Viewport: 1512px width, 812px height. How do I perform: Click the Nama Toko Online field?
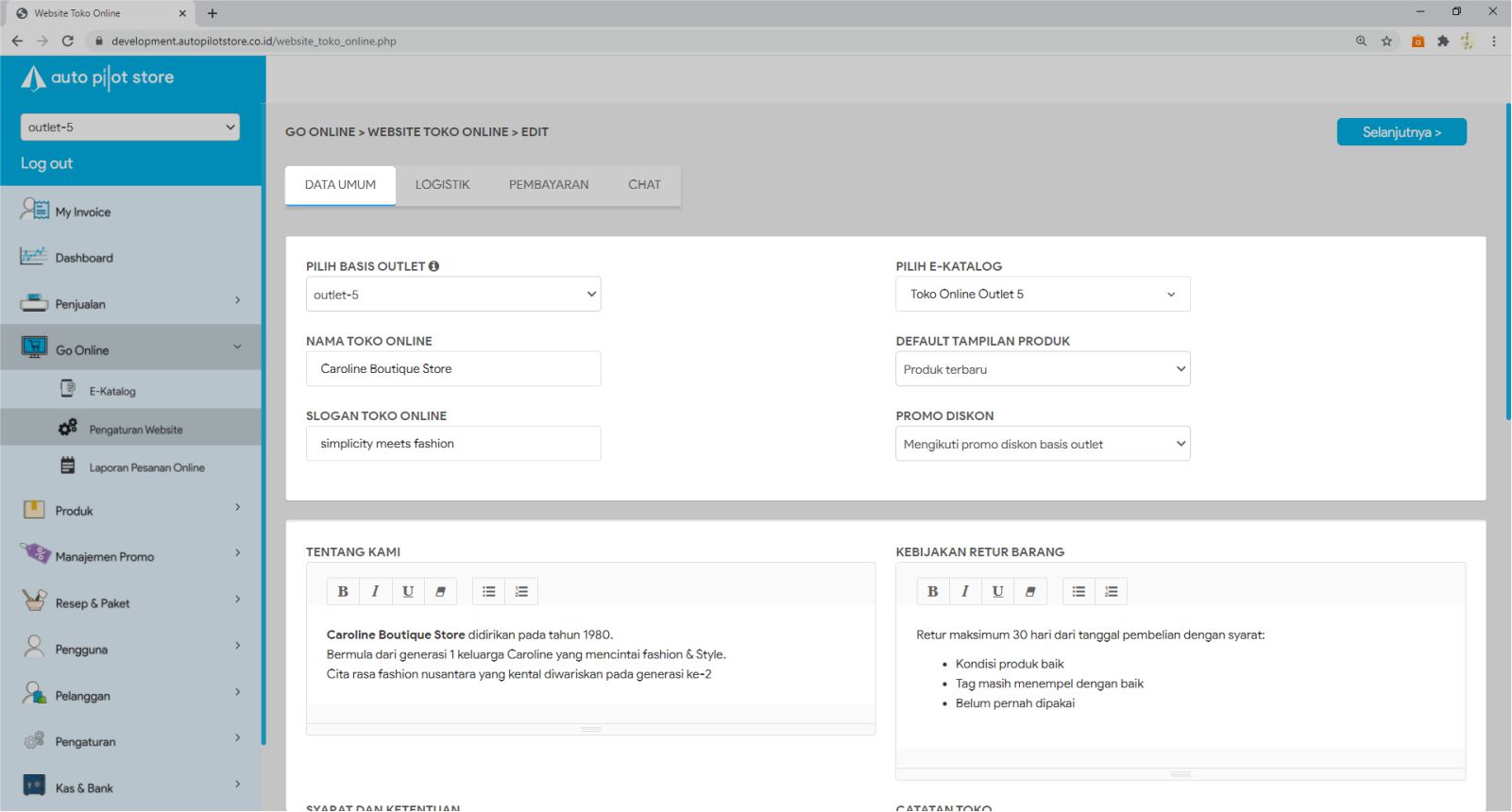click(x=453, y=369)
